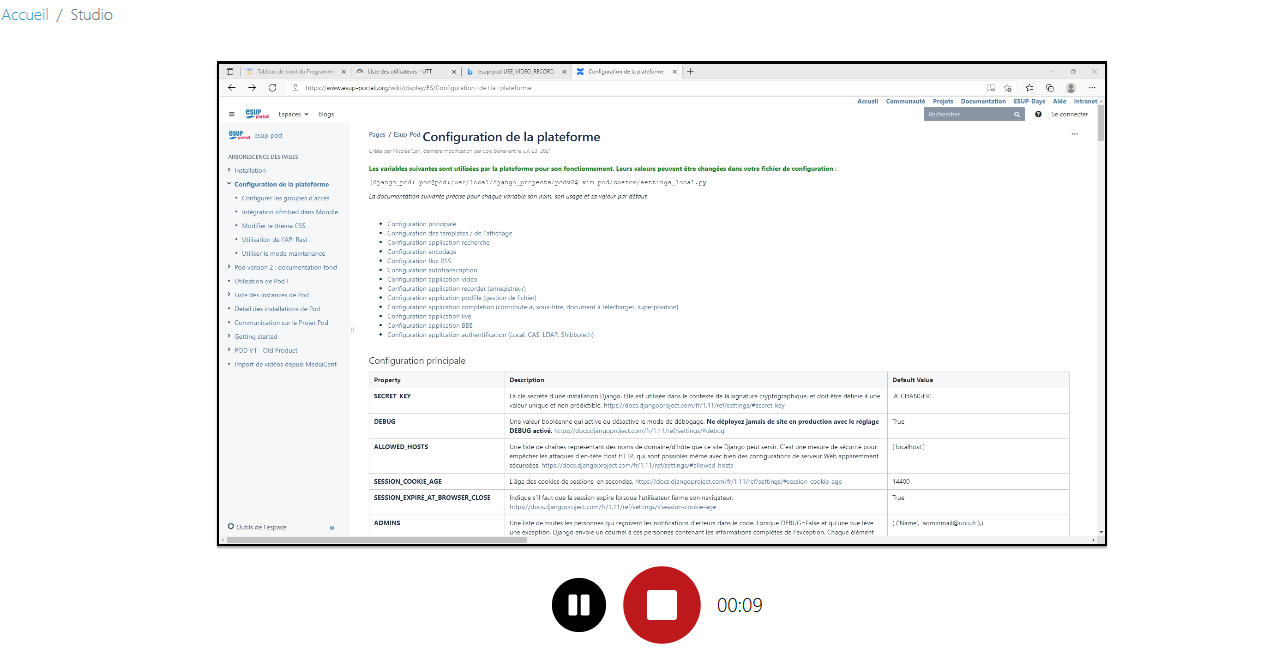Click the browser back arrow icon
Viewport: 1281px width, 670px height.
pos(232,88)
